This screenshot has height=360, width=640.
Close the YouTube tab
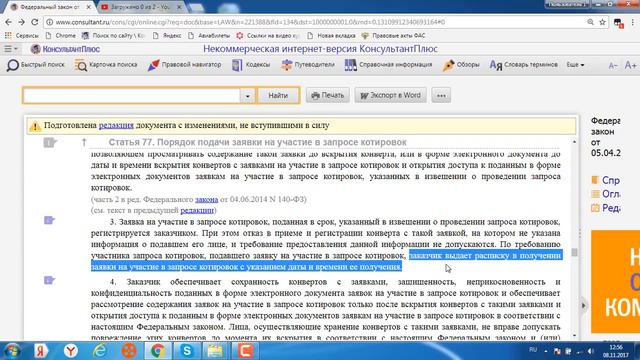pyautogui.click(x=179, y=7)
